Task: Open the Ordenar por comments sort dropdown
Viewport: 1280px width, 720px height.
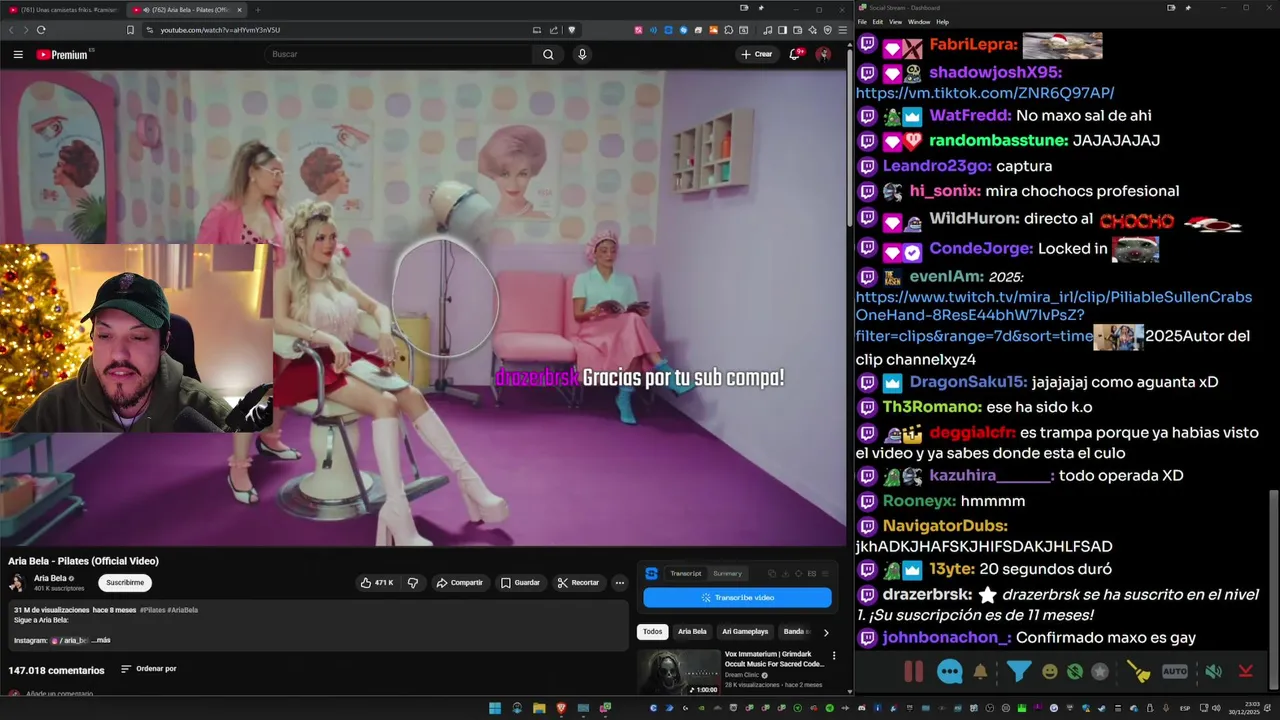Action: click(148, 669)
